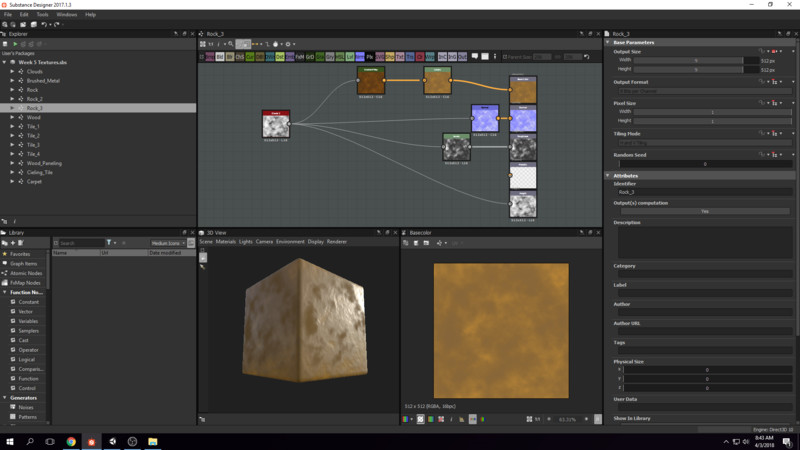Open the Tools menu
The image size is (800, 450).
click(x=41, y=15)
